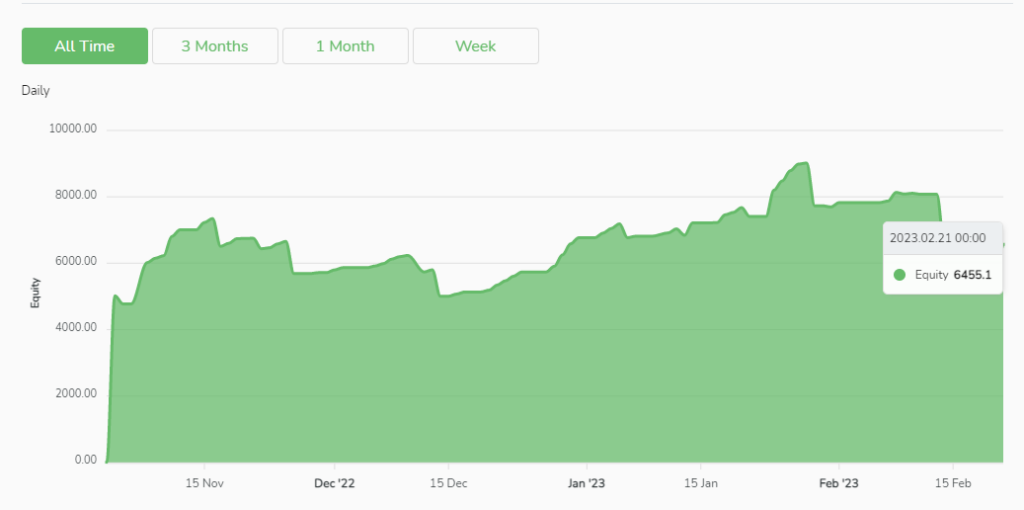1024x510 pixels.
Task: Click the Jan '23 x-axis label
Action: 588,483
